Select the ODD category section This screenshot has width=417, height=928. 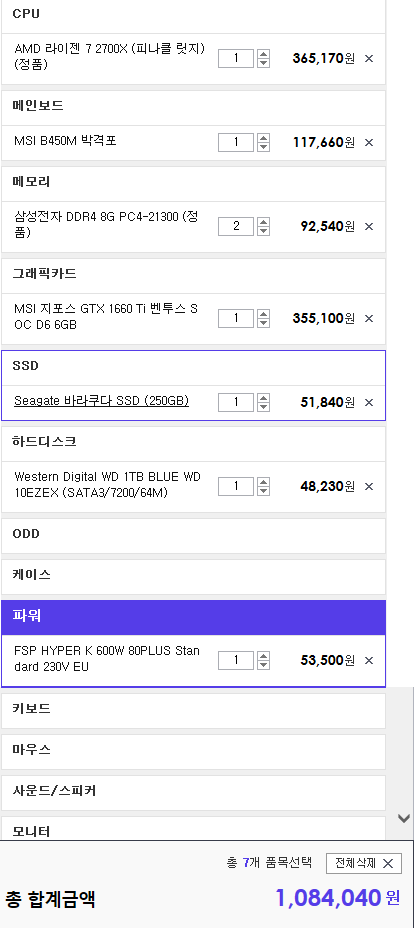pyautogui.click(x=193, y=536)
